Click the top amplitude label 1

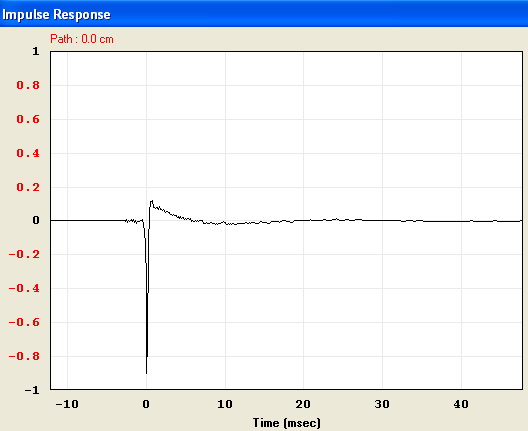pos(36,51)
